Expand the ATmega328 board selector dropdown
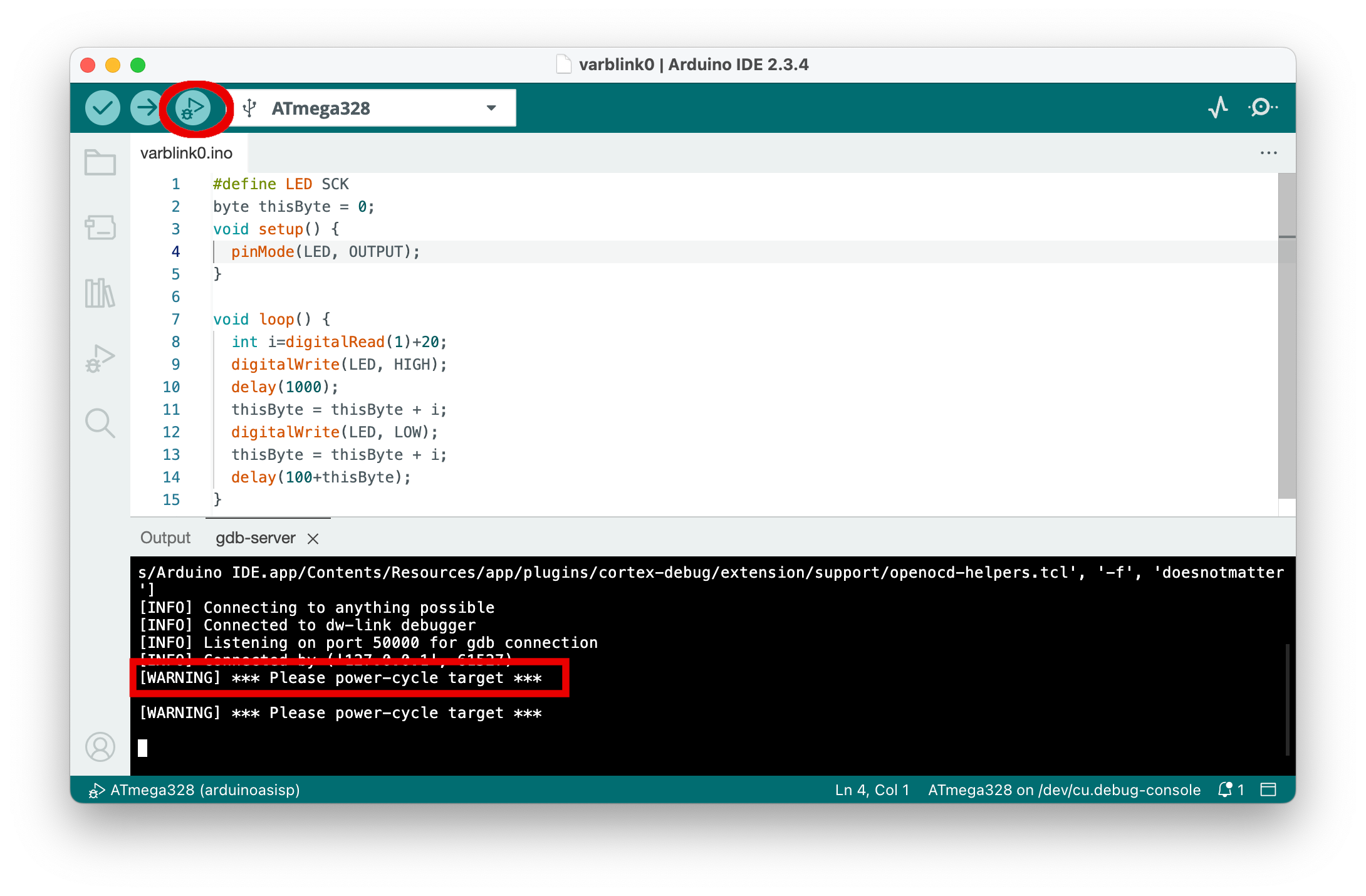Image resolution: width=1366 pixels, height=896 pixels. (491, 108)
